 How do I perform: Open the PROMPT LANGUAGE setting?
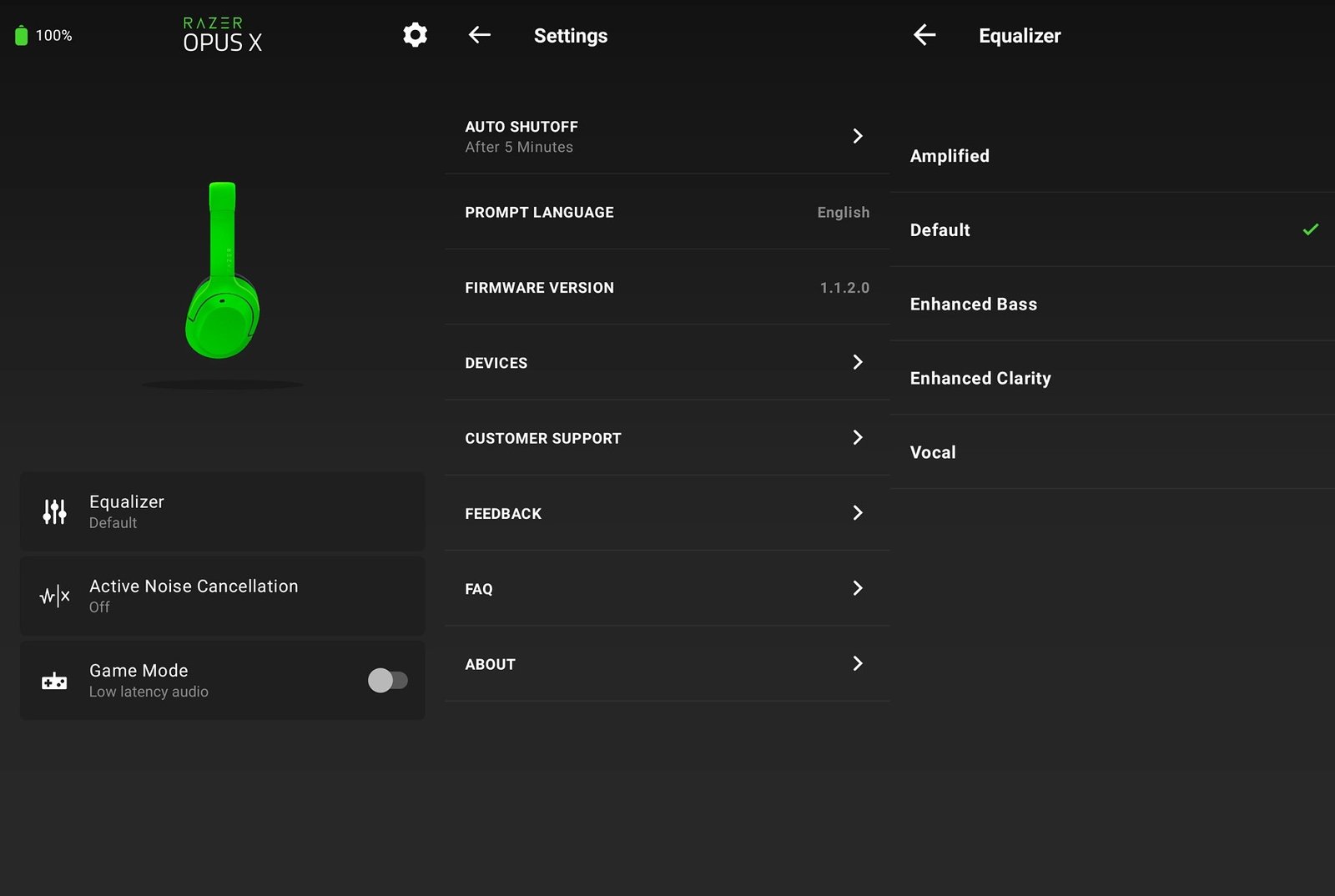coord(667,212)
